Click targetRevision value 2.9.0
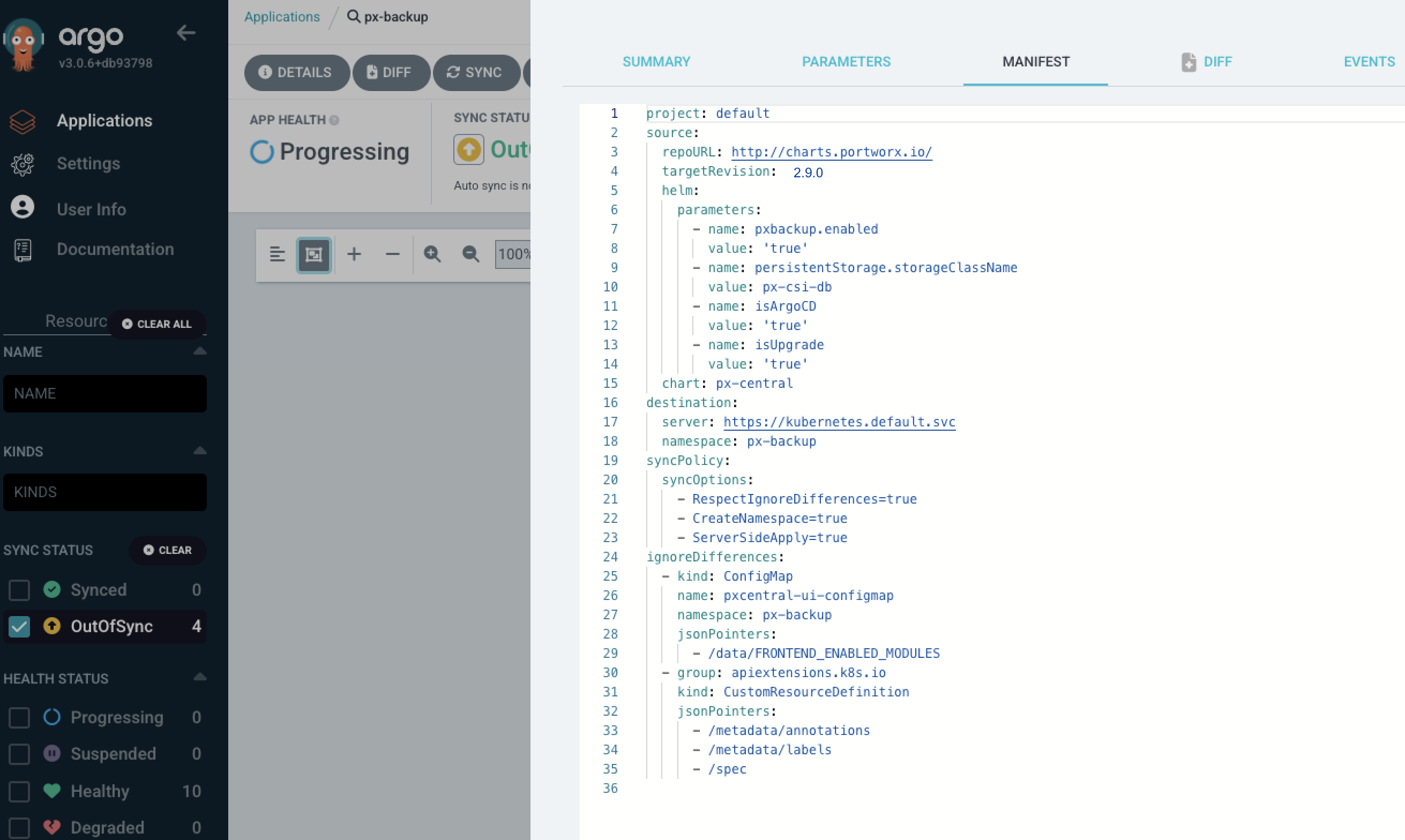 pos(808,172)
